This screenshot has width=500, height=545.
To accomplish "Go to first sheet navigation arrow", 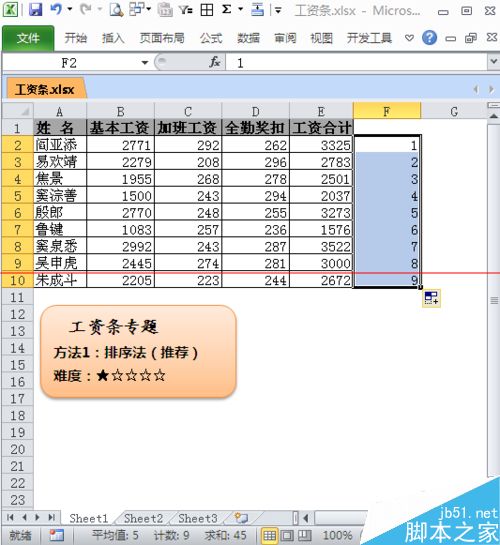I will point(10,518).
